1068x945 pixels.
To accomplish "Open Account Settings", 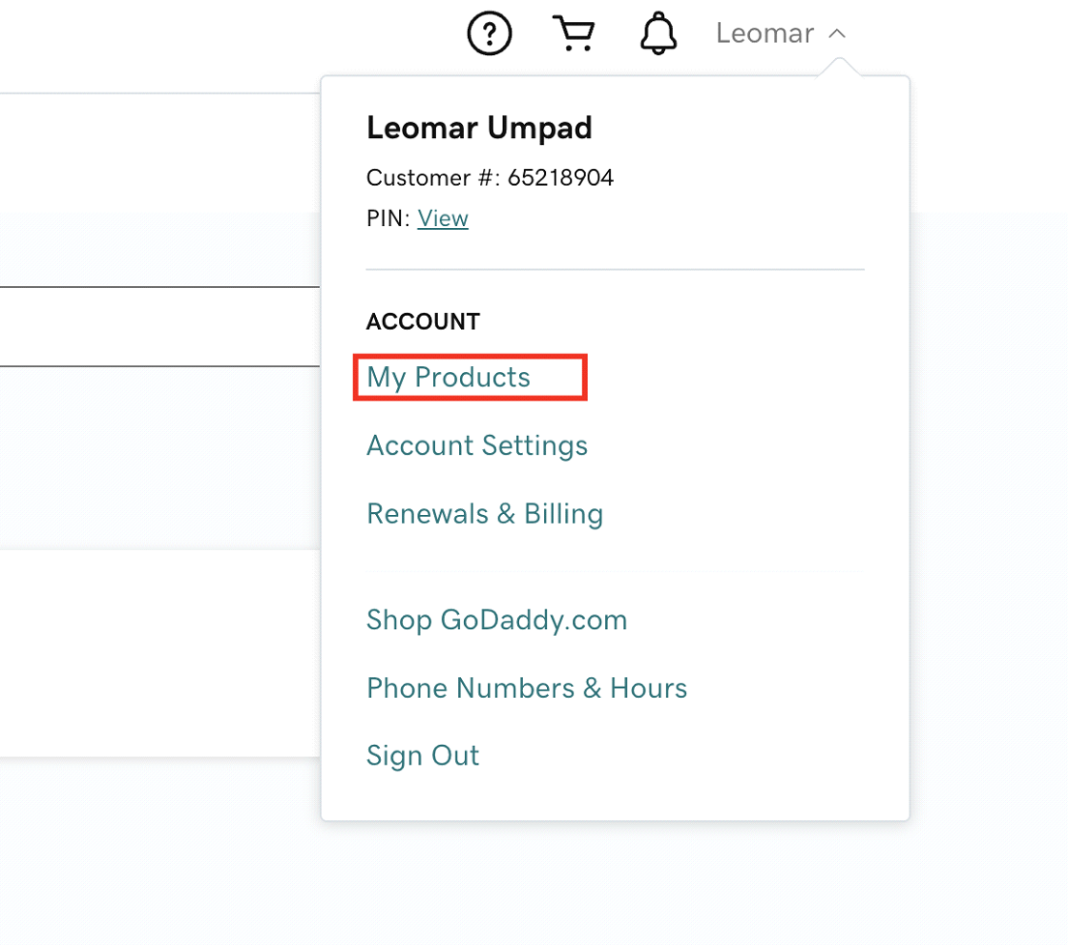I will (477, 446).
